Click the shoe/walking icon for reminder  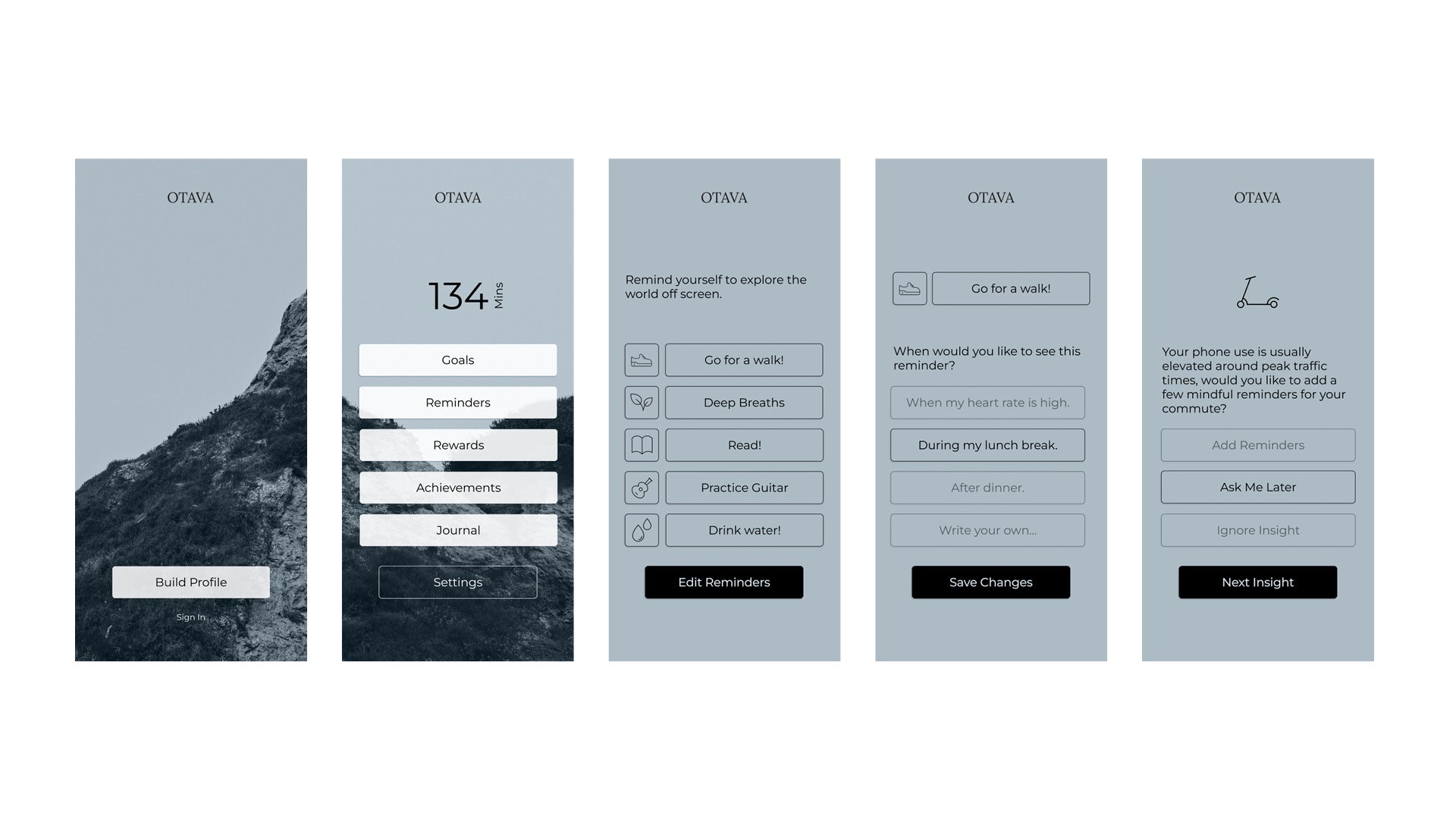tap(640, 359)
